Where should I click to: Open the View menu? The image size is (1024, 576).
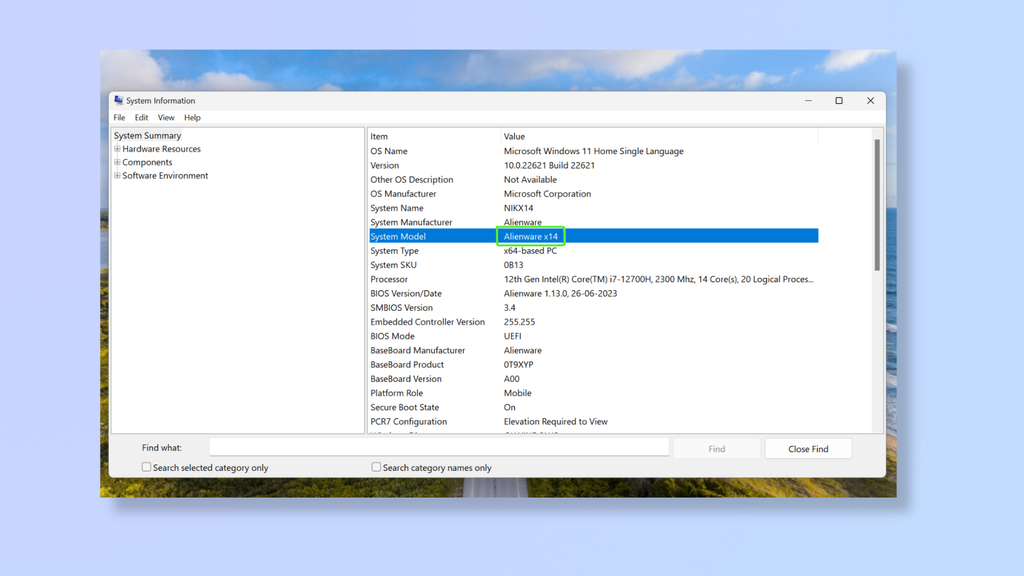tap(166, 117)
